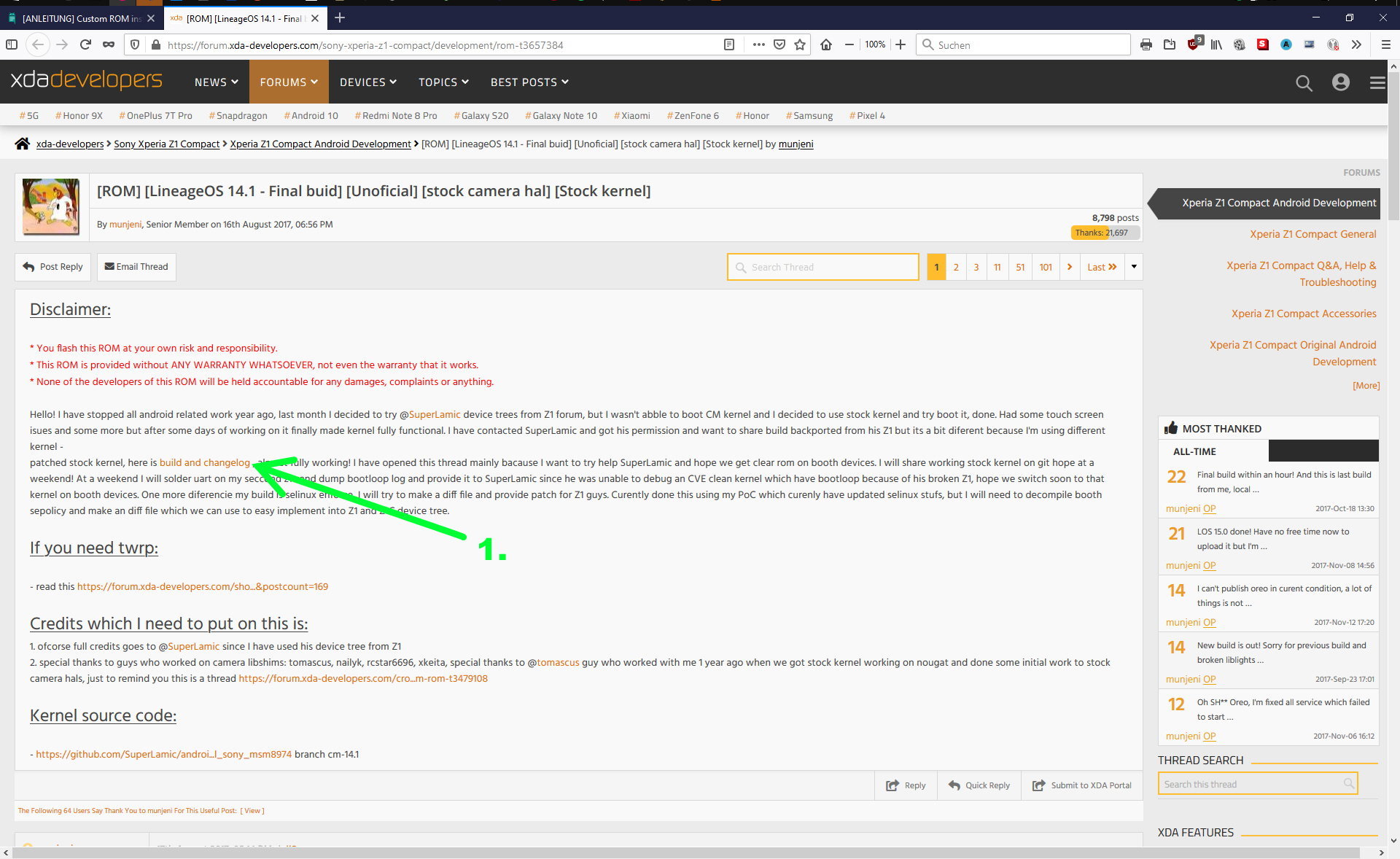Viewport: 1400px width, 859px height.
Task: Open xda developers site logo
Action: point(86,80)
